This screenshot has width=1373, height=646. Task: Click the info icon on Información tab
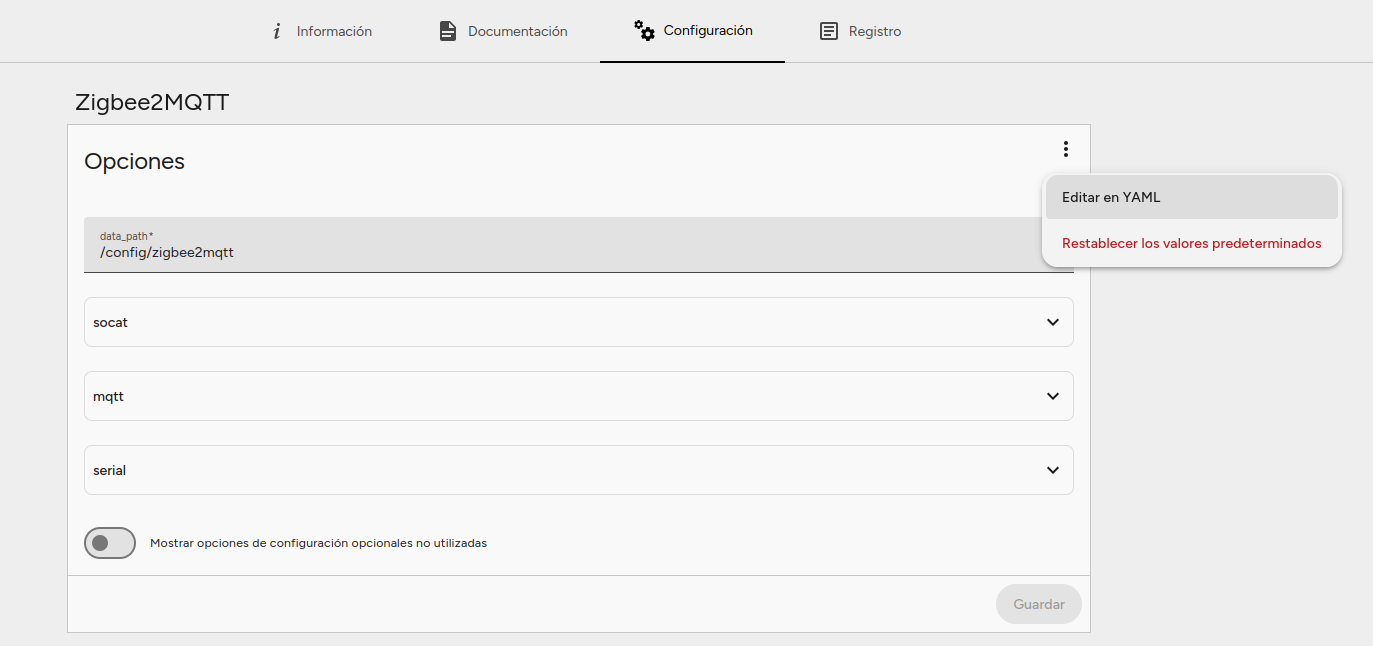tap(277, 31)
